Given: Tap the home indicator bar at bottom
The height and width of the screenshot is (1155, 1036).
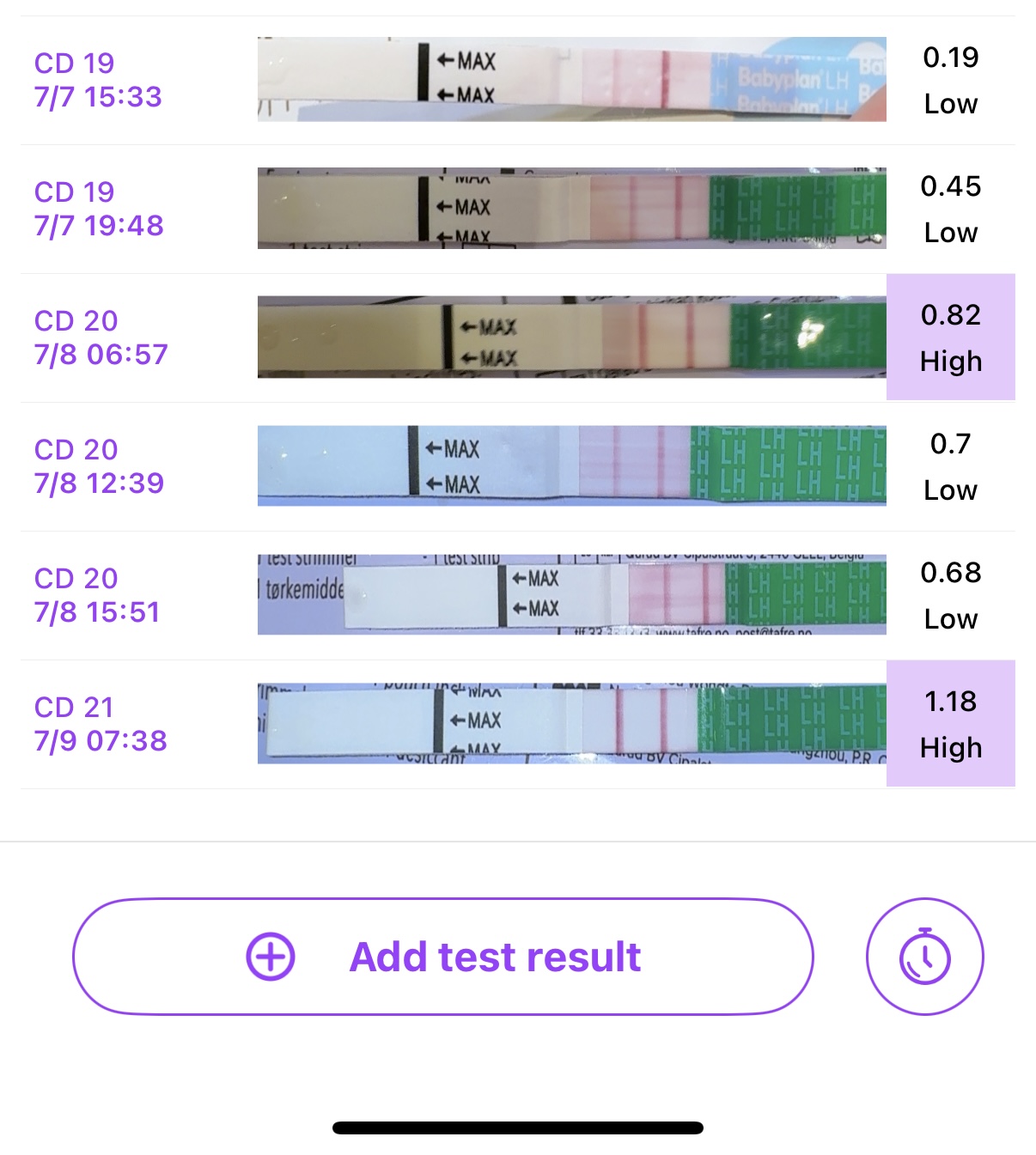Looking at the screenshot, I should coord(518,1128).
